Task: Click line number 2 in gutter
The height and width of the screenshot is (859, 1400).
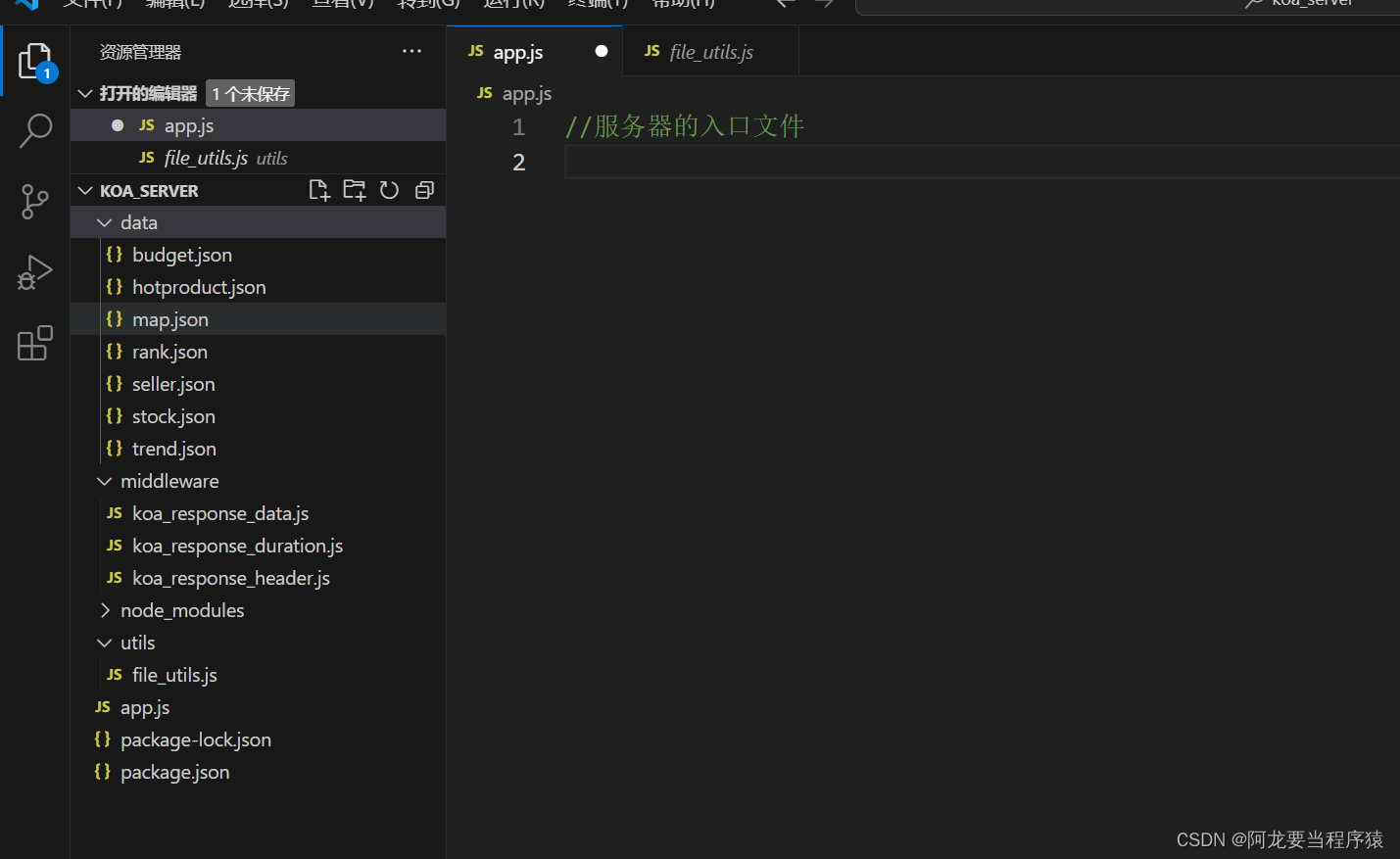Action: pyautogui.click(x=518, y=163)
